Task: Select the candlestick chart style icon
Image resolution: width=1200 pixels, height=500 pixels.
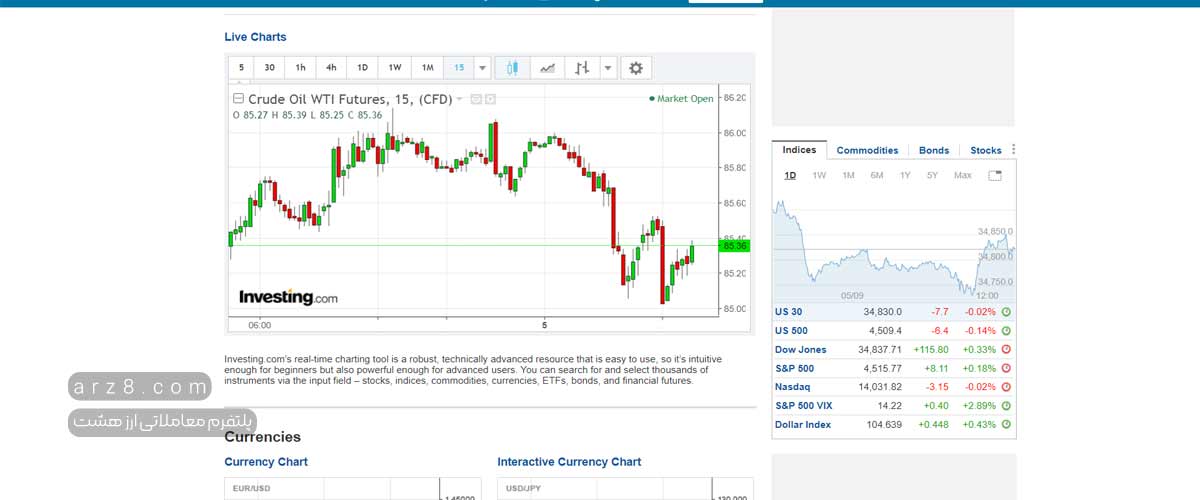Action: coord(513,68)
